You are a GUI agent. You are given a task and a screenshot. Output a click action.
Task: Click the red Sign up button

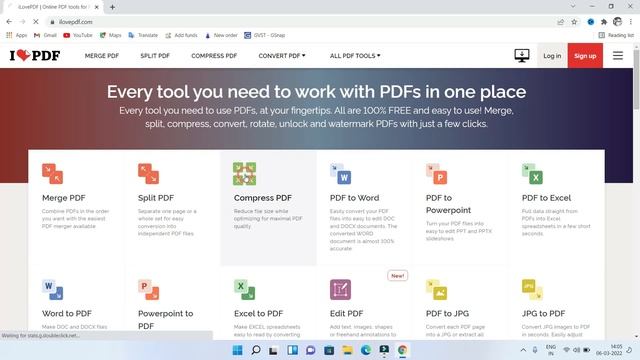pos(585,56)
